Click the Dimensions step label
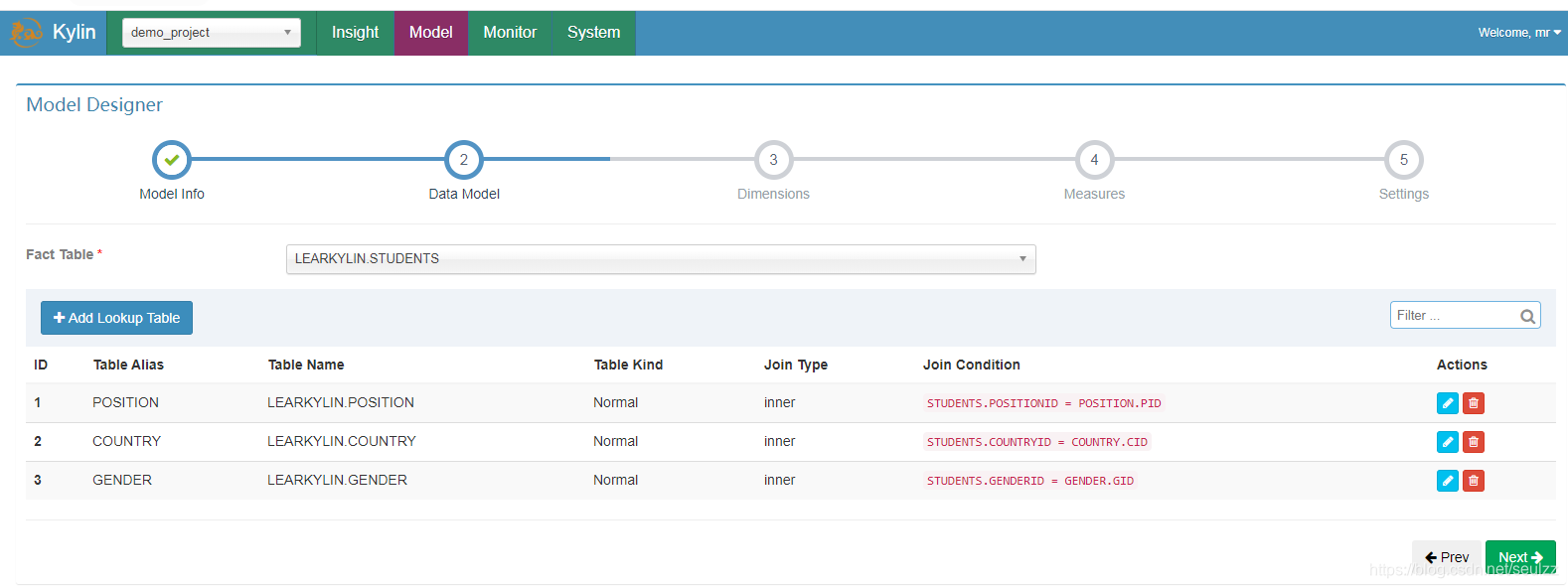 [773, 194]
